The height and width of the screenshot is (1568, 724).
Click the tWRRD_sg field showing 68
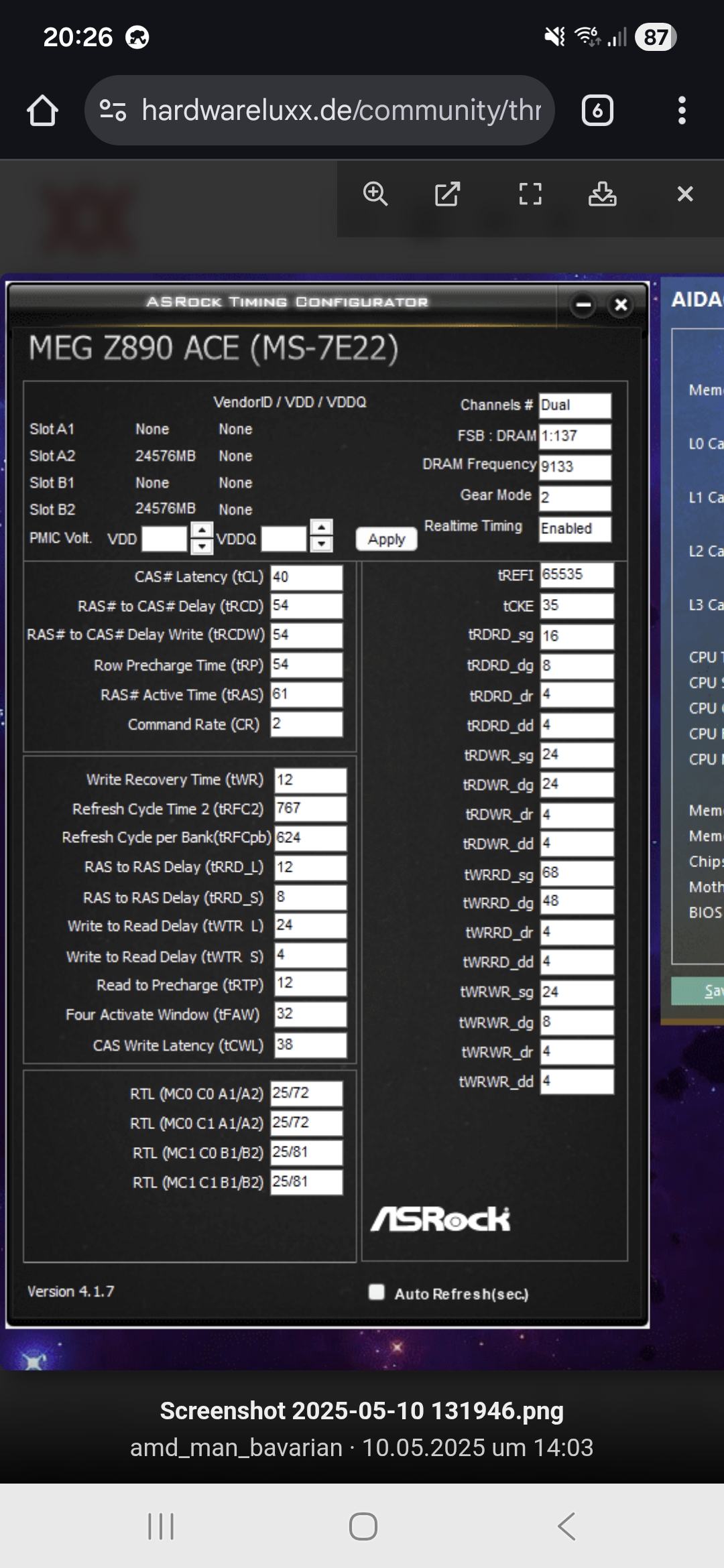[577, 873]
